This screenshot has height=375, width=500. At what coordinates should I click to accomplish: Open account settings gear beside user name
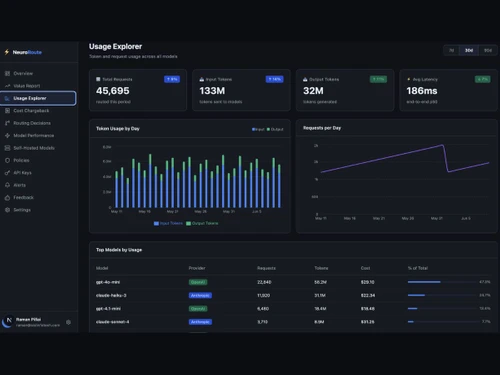[68, 322]
